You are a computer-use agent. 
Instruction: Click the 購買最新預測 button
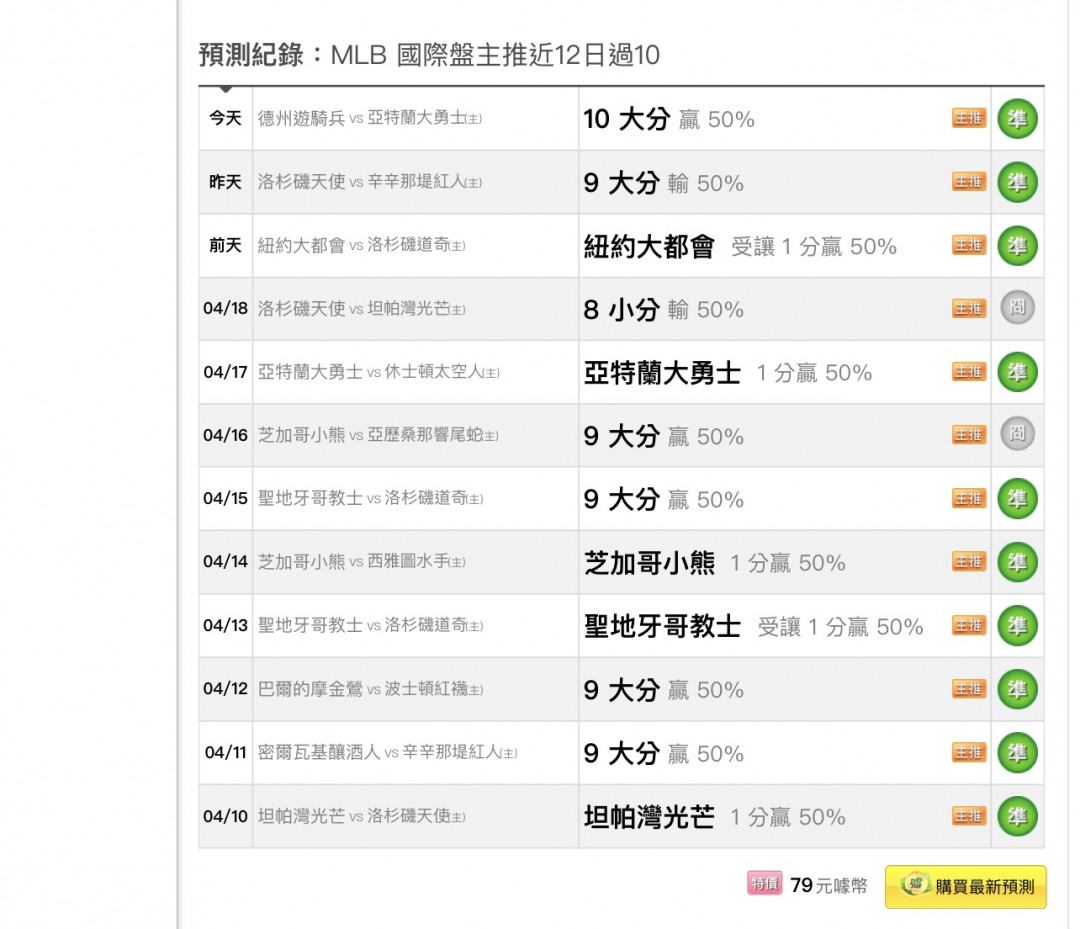(x=966, y=887)
